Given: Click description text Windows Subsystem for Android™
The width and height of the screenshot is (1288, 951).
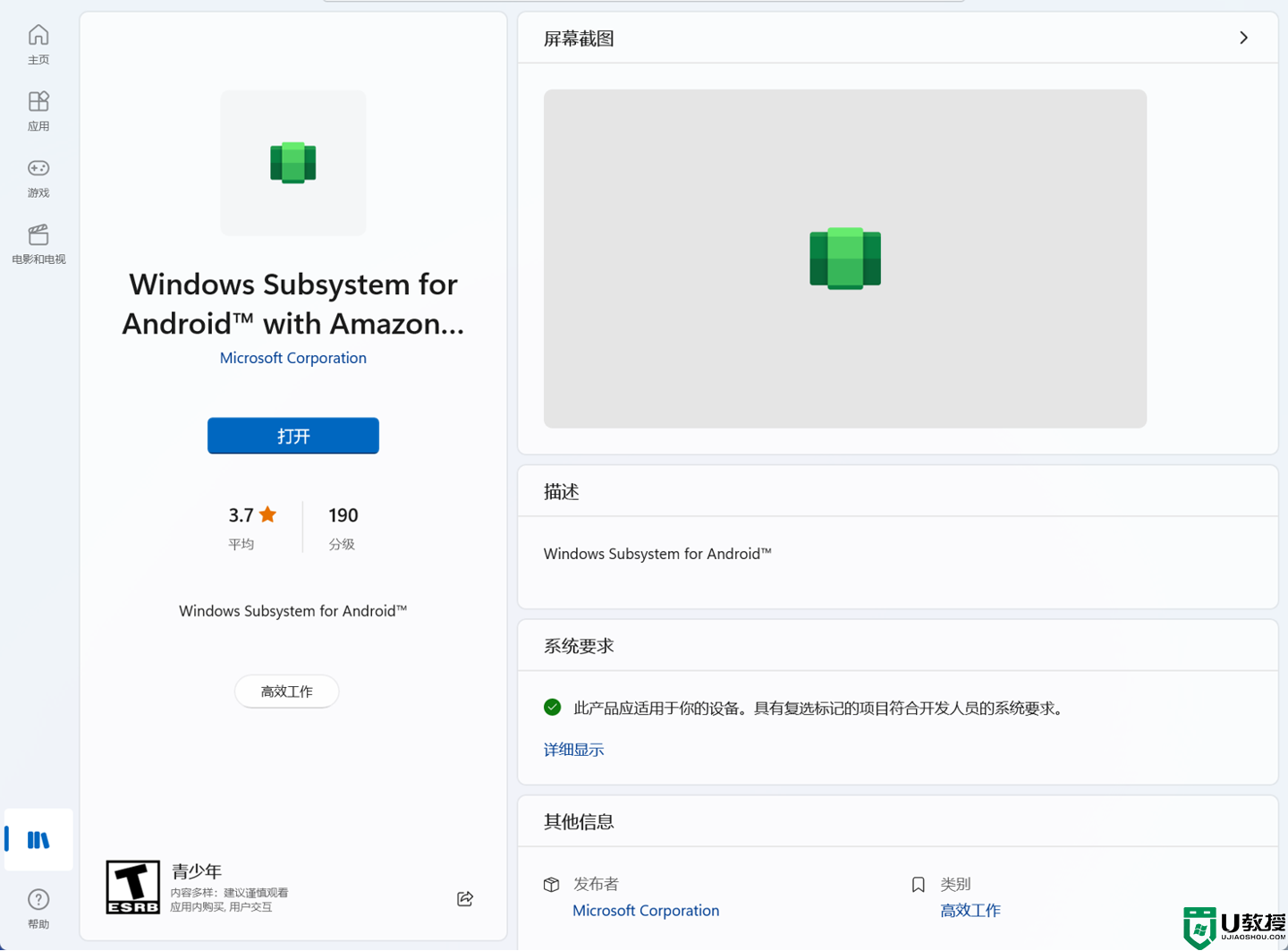Looking at the screenshot, I should pos(657,554).
